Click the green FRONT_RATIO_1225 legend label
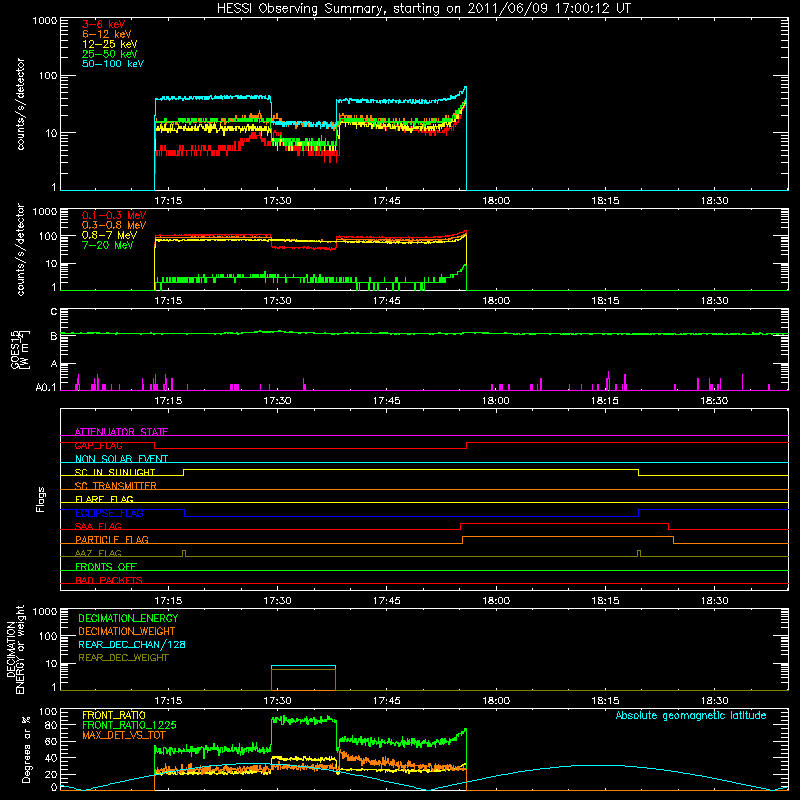This screenshot has height=800, width=800. pos(129,725)
